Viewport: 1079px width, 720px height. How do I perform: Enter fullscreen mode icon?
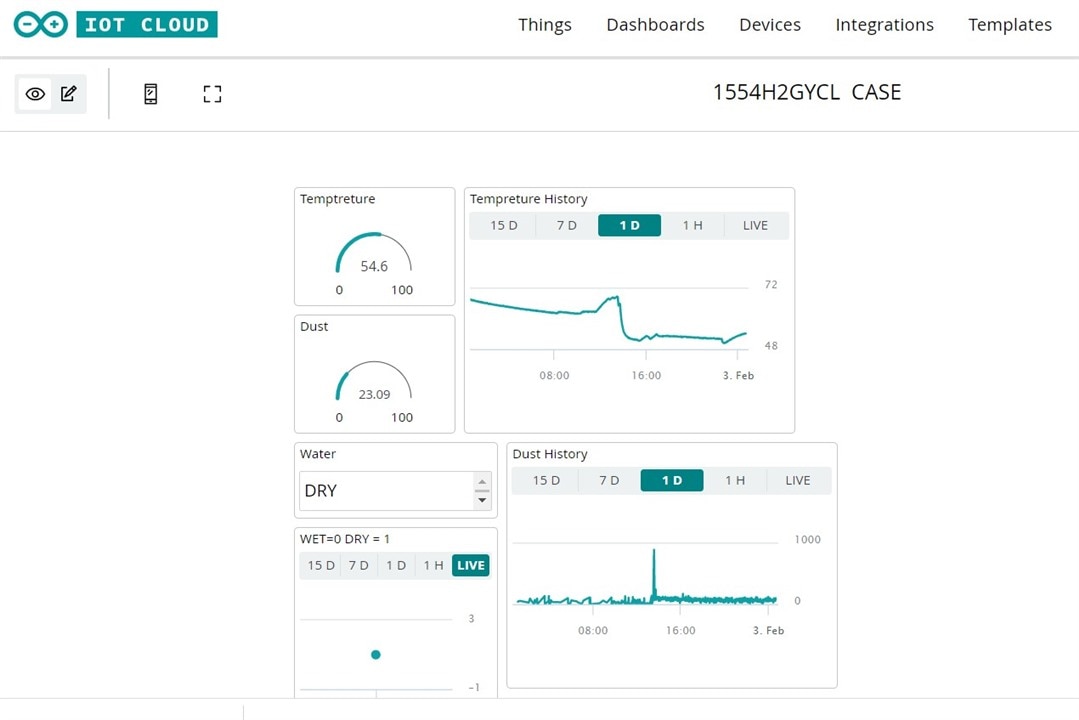point(212,94)
